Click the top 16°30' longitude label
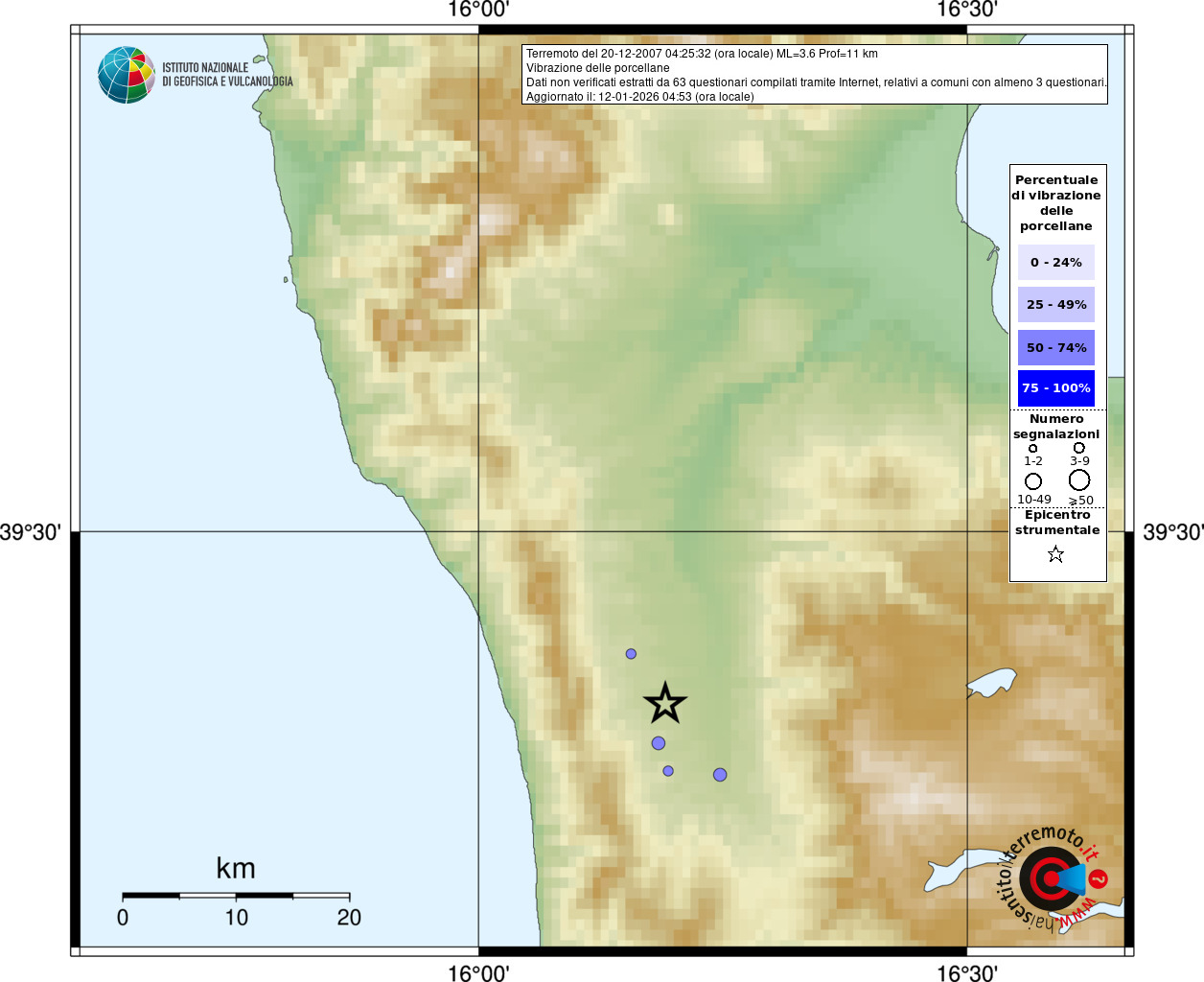1204x982 pixels. [967, 10]
